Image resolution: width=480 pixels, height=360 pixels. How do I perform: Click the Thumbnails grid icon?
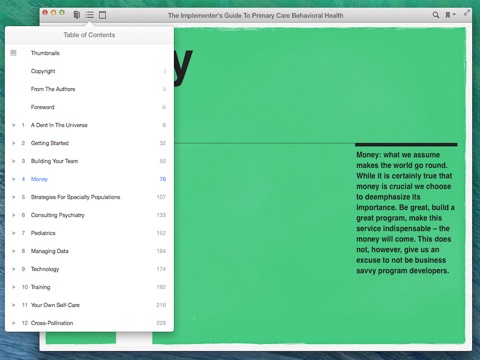13,53
